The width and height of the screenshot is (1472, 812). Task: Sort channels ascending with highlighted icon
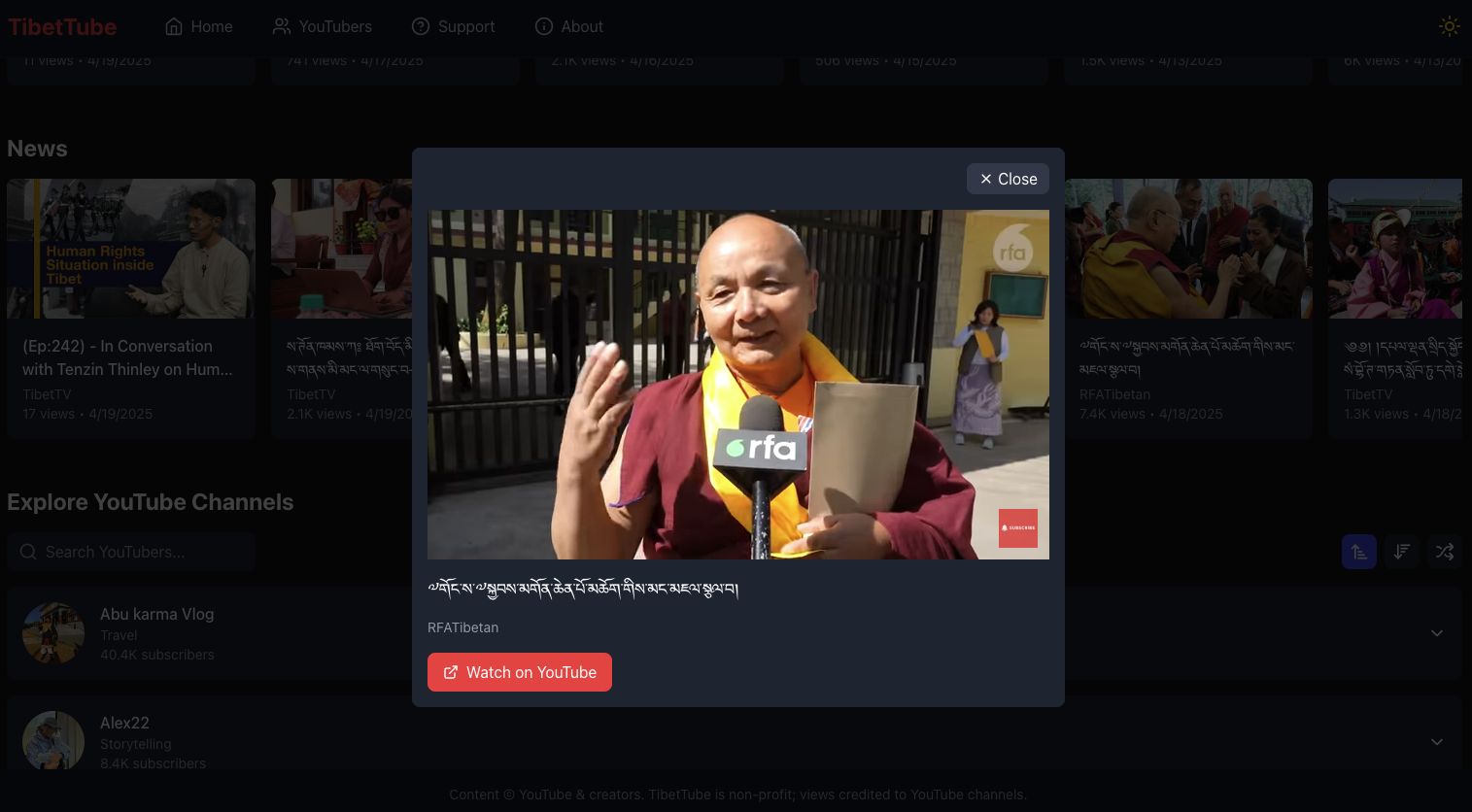click(1358, 552)
